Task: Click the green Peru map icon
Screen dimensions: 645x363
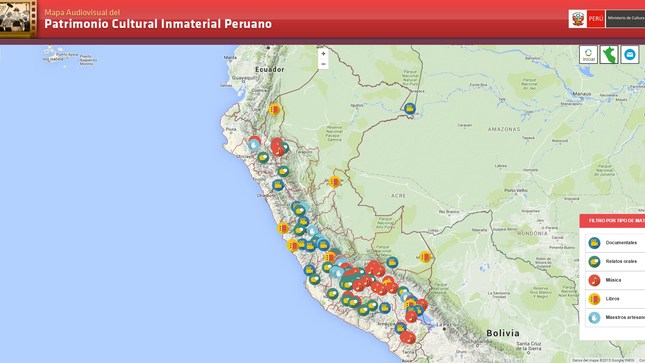Action: click(609, 55)
